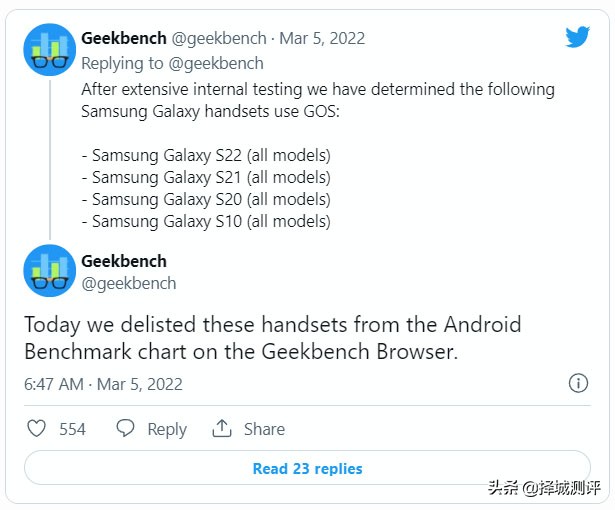Screen dimensions: 615x510
Task: Click the Share text label
Action: pos(264,429)
